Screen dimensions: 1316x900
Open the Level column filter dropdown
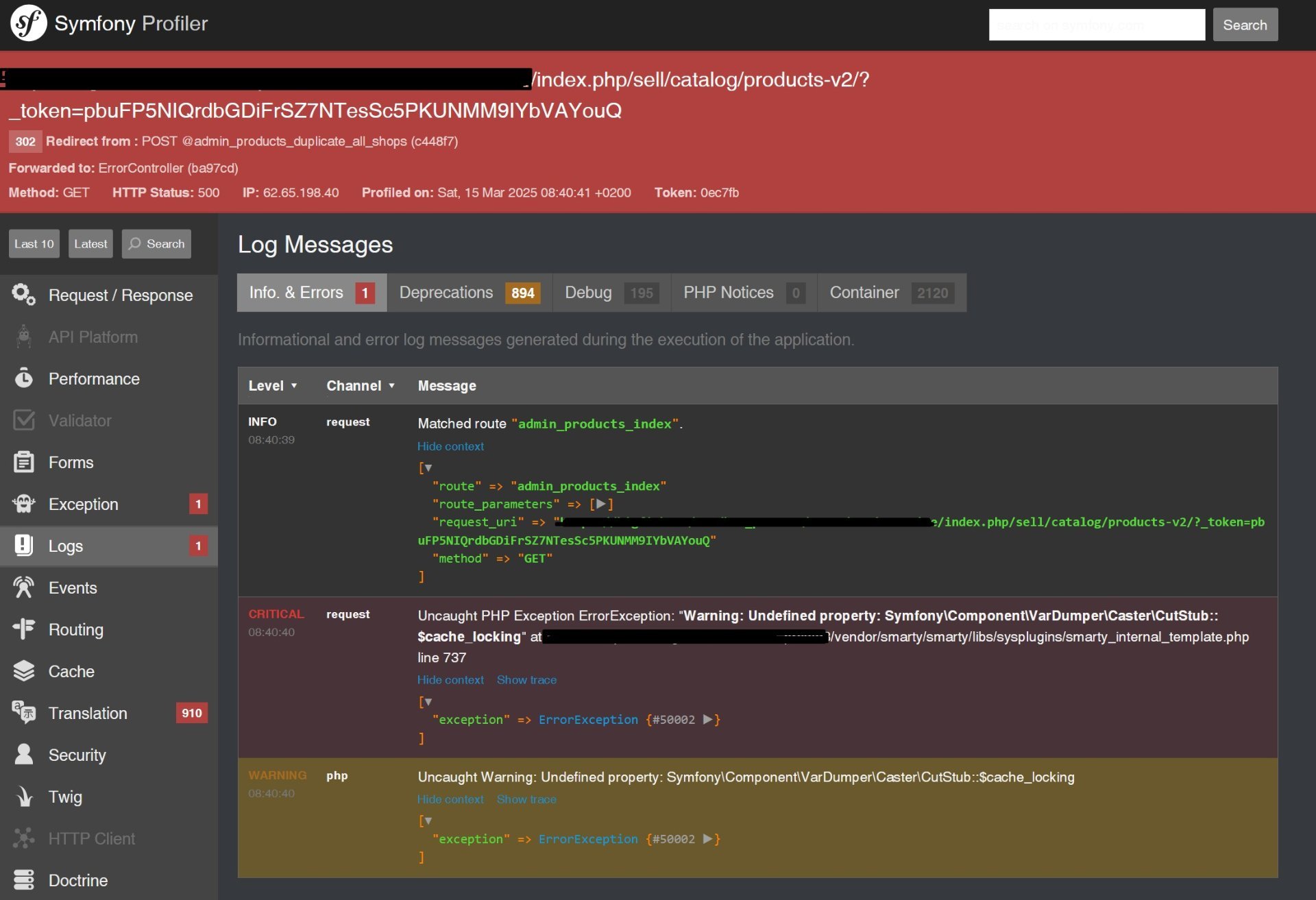click(273, 386)
